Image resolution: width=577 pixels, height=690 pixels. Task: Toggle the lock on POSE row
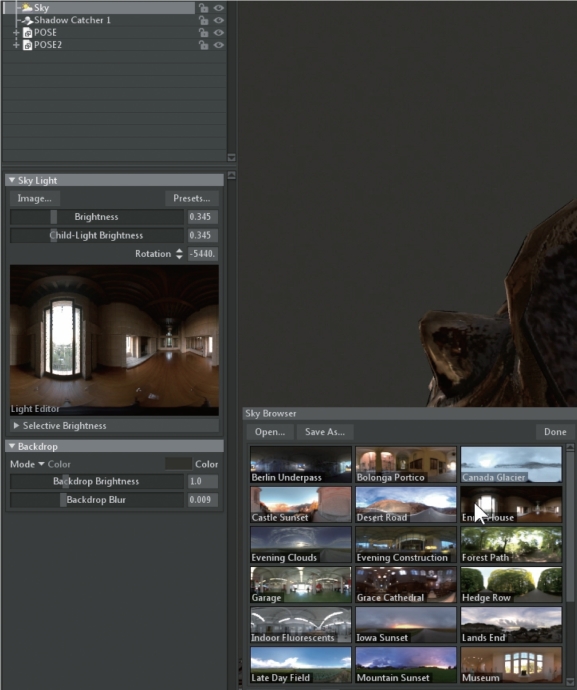203,33
